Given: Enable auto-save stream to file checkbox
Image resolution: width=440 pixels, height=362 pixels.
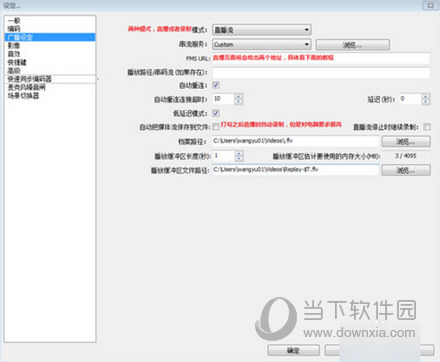Looking at the screenshot, I should (216, 127).
